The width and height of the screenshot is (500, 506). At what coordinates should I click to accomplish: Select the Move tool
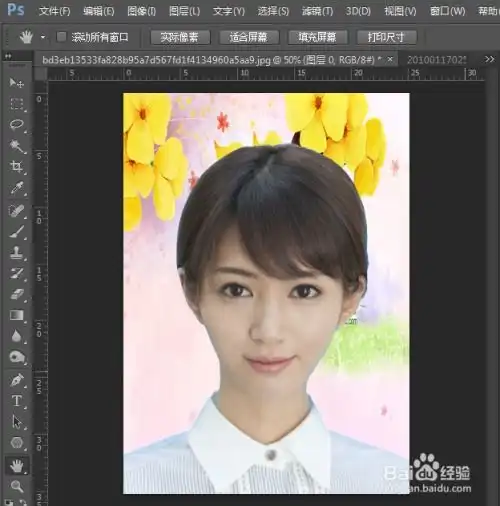tap(16, 82)
